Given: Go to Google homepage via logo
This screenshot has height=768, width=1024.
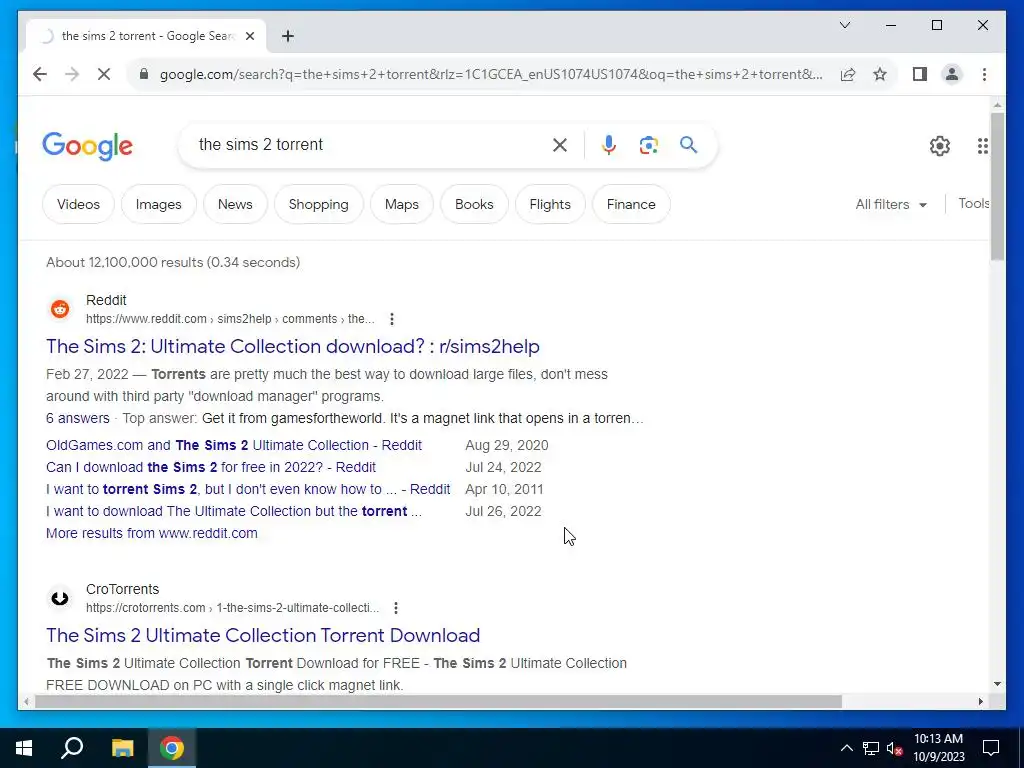Looking at the screenshot, I should [88, 146].
